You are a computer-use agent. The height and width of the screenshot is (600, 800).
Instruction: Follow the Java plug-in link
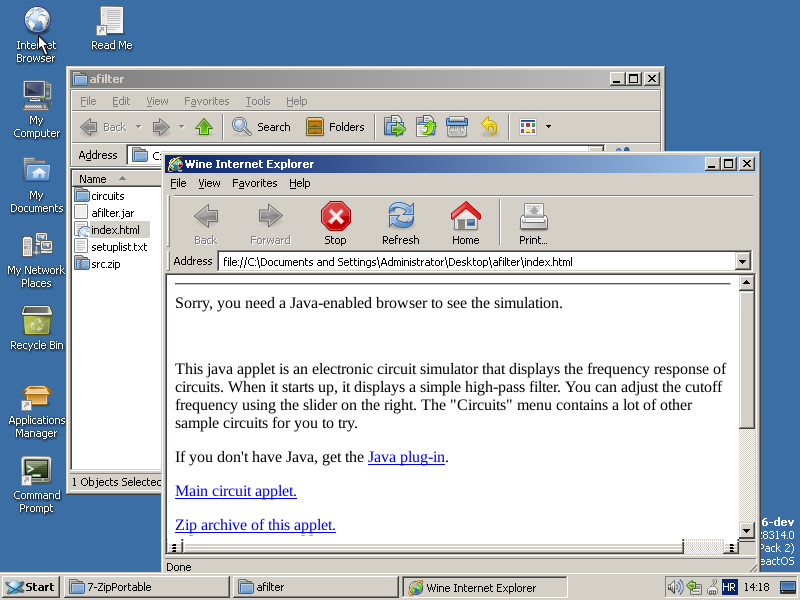[x=406, y=457]
